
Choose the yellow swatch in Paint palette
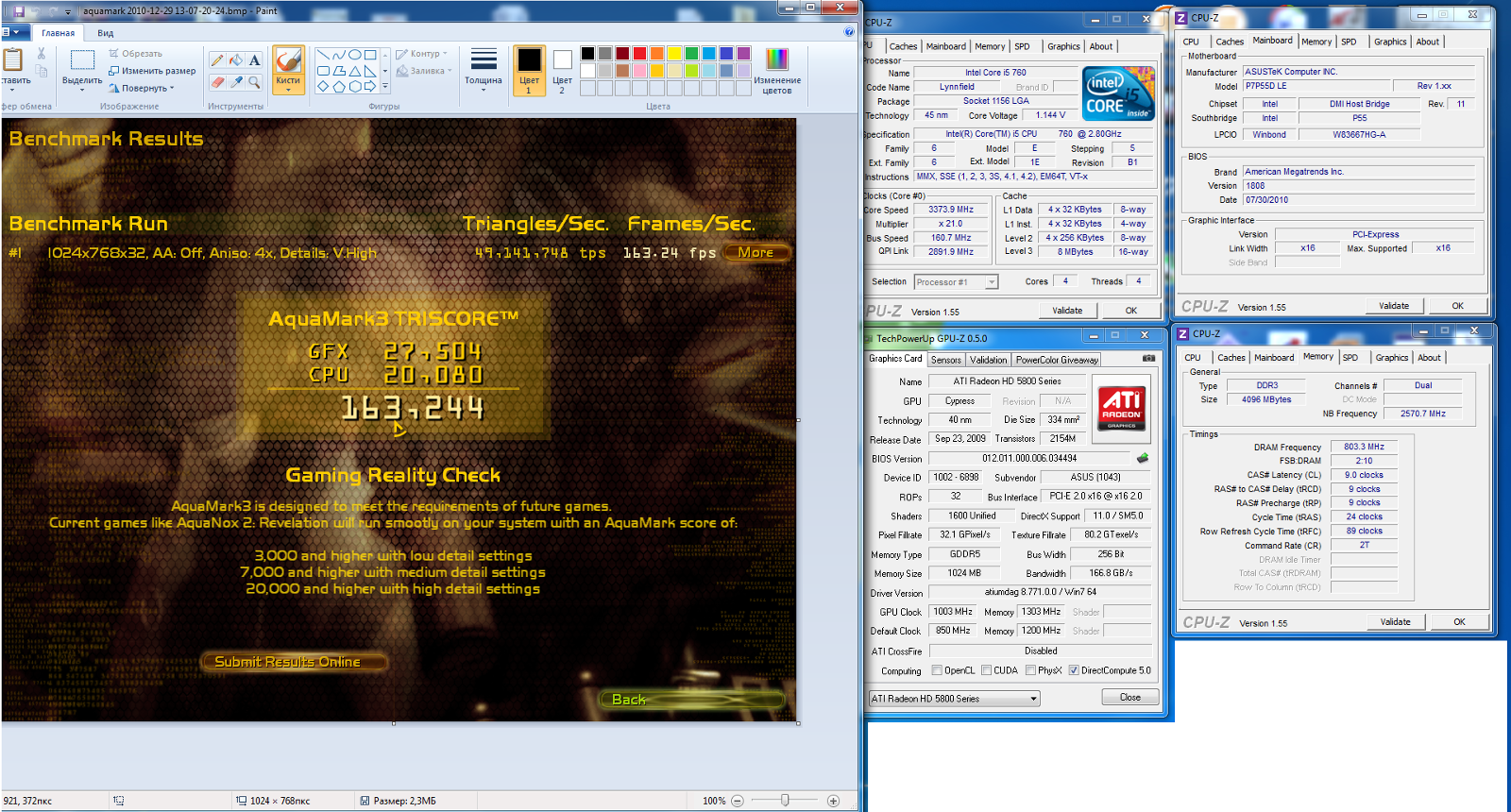674,54
